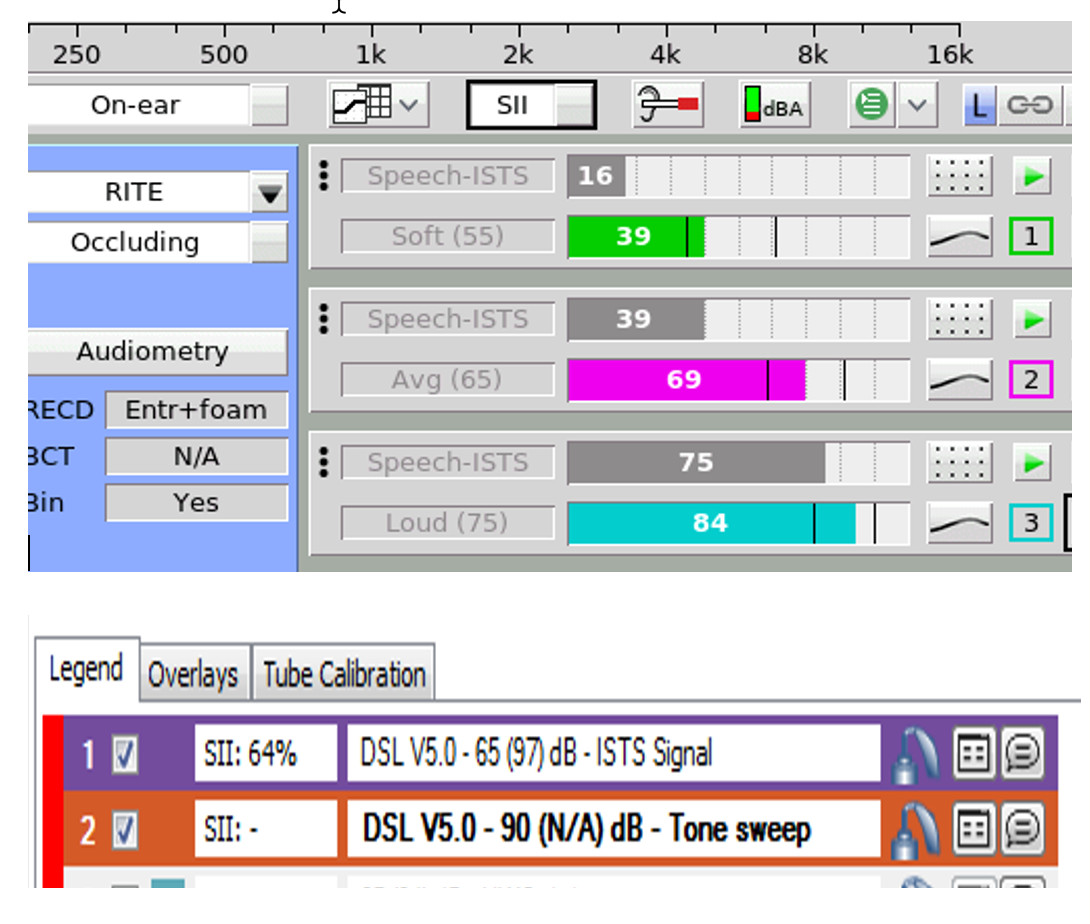Play the Soft (55) Speech-ISTS test
This screenshot has width=1090, height=924.
pos(1033,177)
